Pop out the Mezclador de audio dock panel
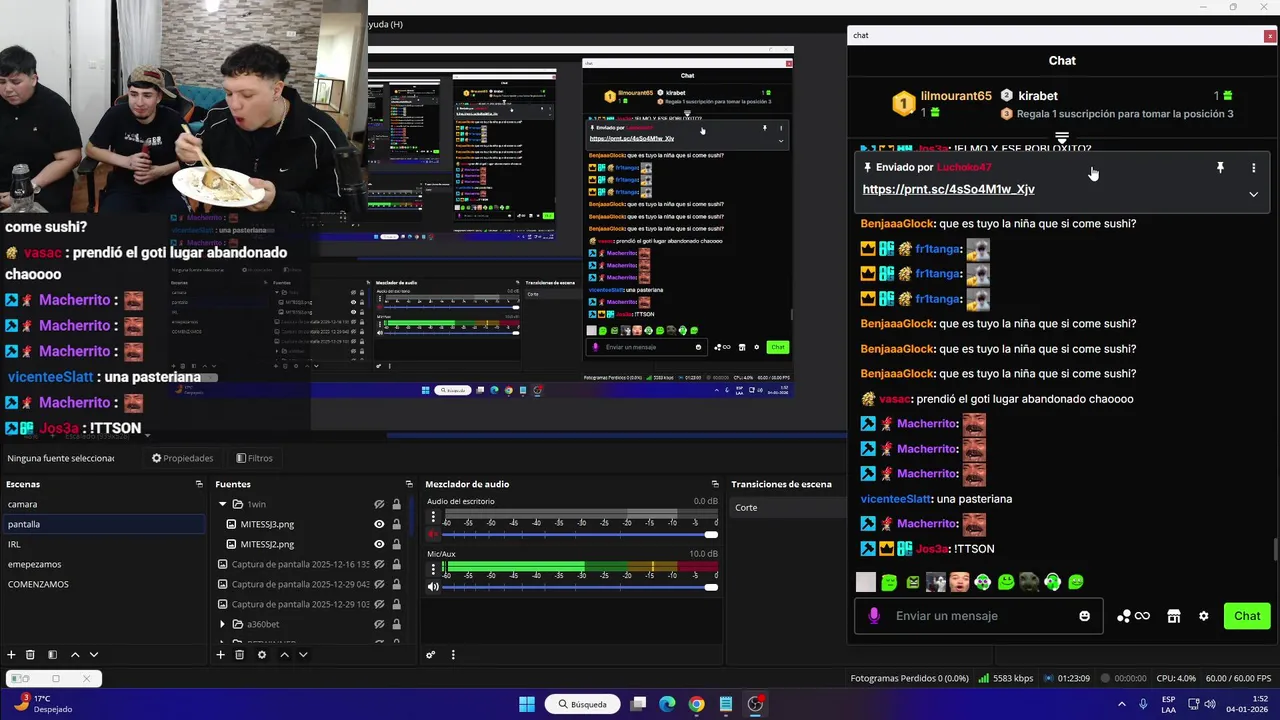The width and height of the screenshot is (1280, 720). [x=715, y=484]
